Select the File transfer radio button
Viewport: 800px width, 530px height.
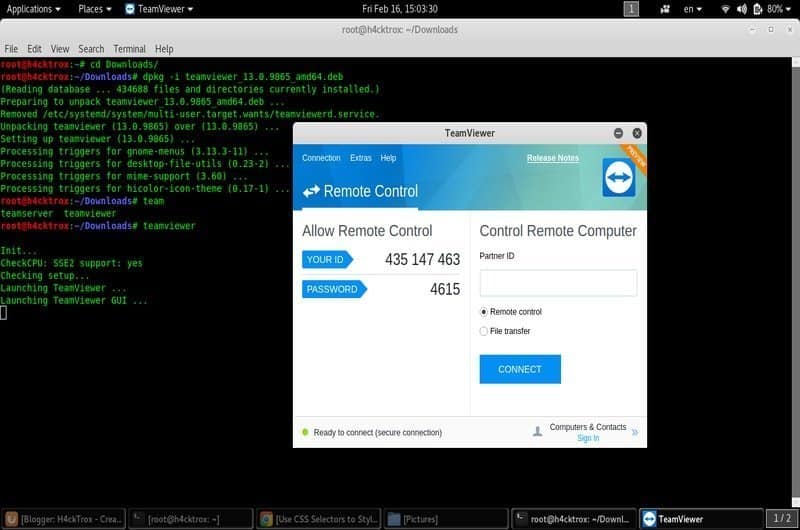click(484, 331)
